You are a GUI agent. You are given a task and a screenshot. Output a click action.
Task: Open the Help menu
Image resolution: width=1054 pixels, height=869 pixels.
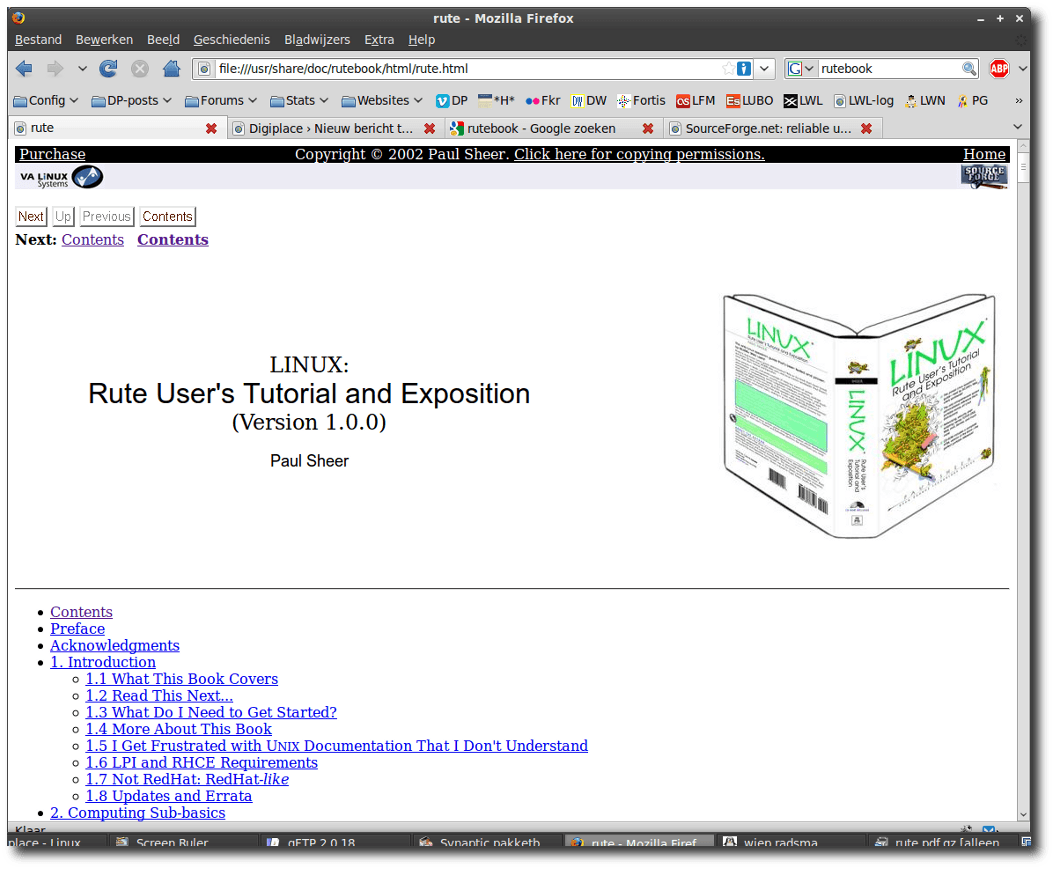coord(421,40)
